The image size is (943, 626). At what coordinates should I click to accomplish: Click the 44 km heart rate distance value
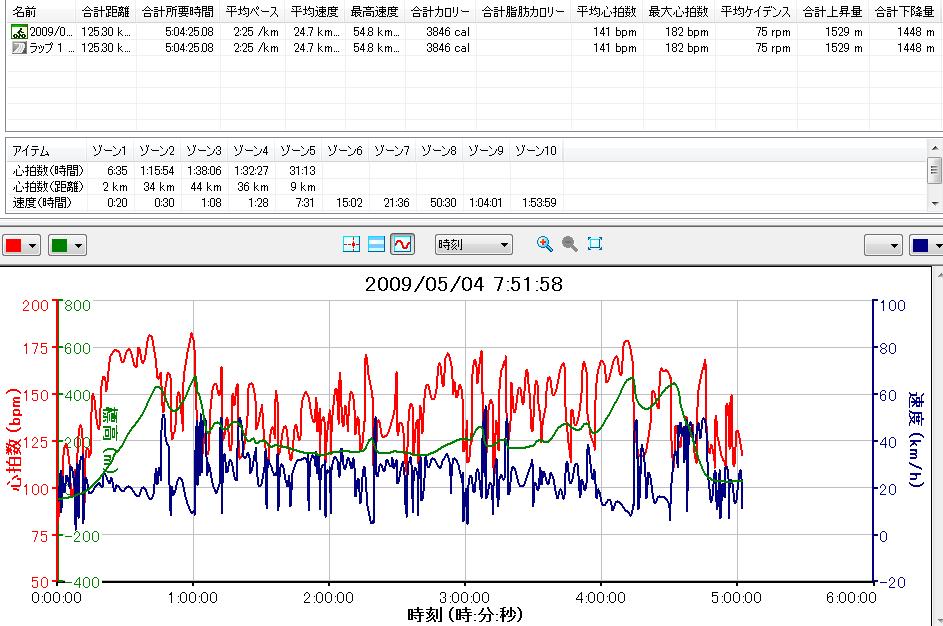206,187
